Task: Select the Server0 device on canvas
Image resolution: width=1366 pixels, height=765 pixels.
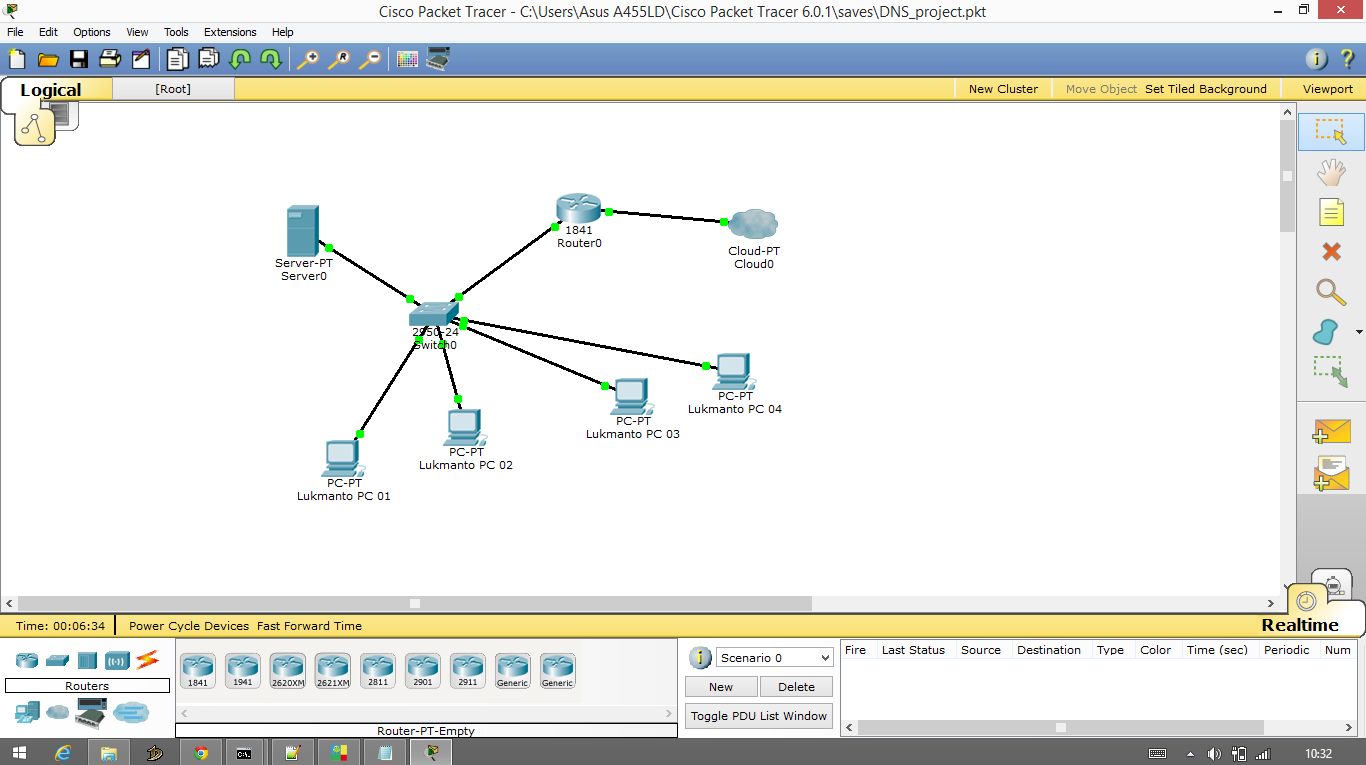Action: click(x=303, y=231)
